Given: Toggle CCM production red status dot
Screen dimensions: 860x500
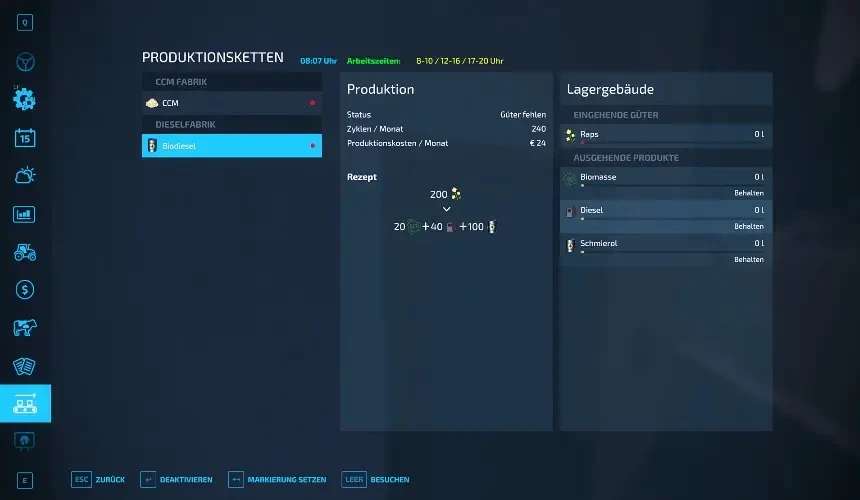Looking at the screenshot, I should 312,103.
